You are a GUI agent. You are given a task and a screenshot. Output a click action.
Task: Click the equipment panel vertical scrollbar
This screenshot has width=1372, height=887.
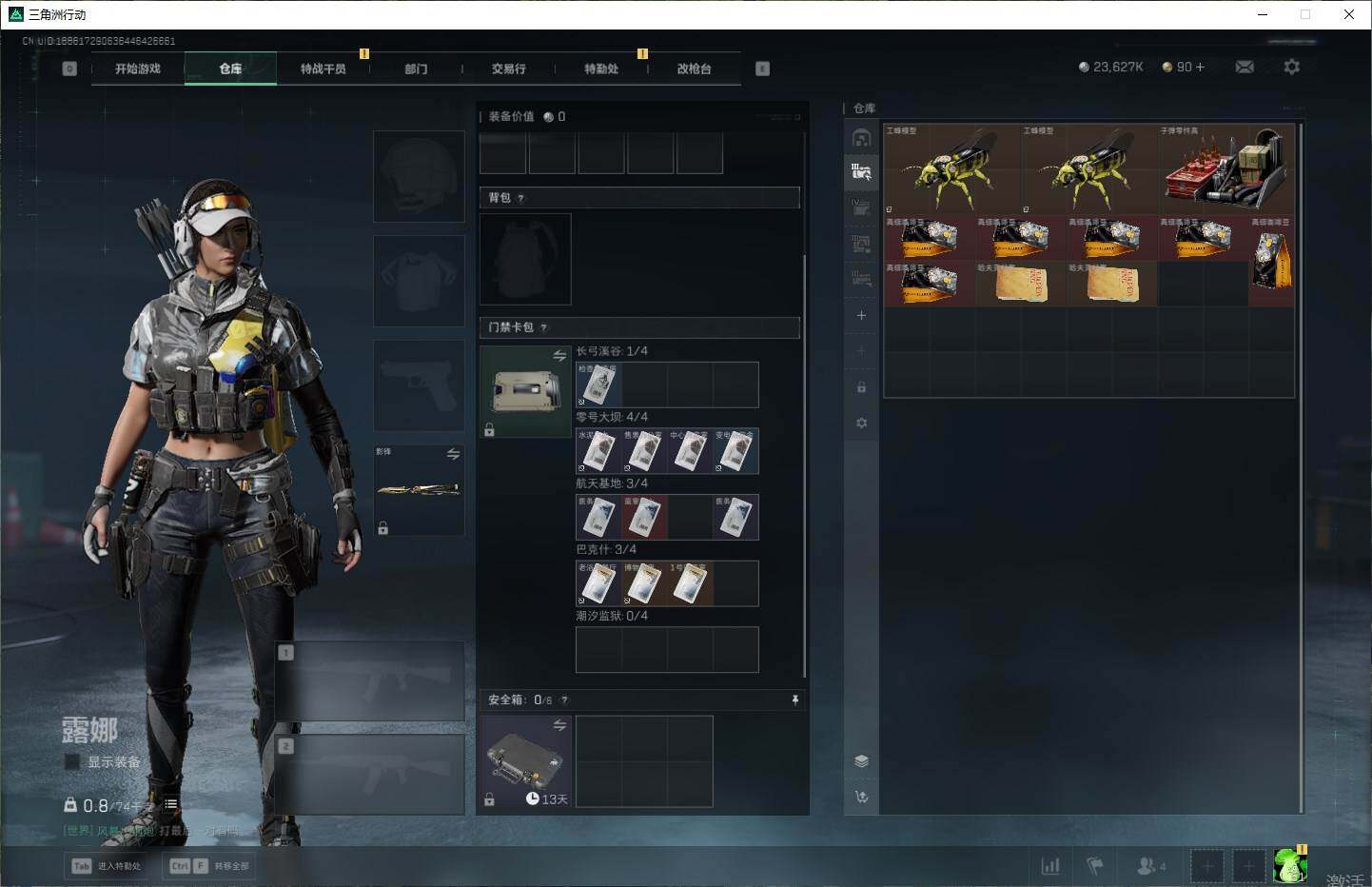(805, 466)
